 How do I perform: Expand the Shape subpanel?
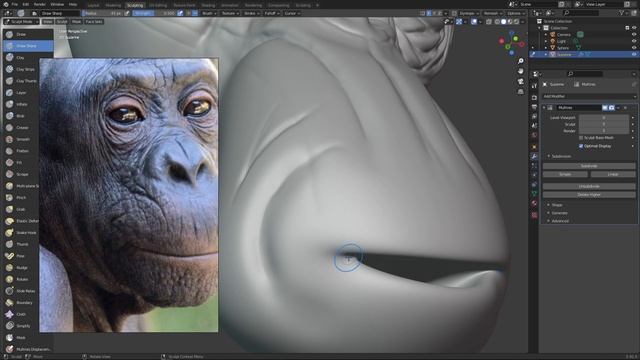pos(557,205)
